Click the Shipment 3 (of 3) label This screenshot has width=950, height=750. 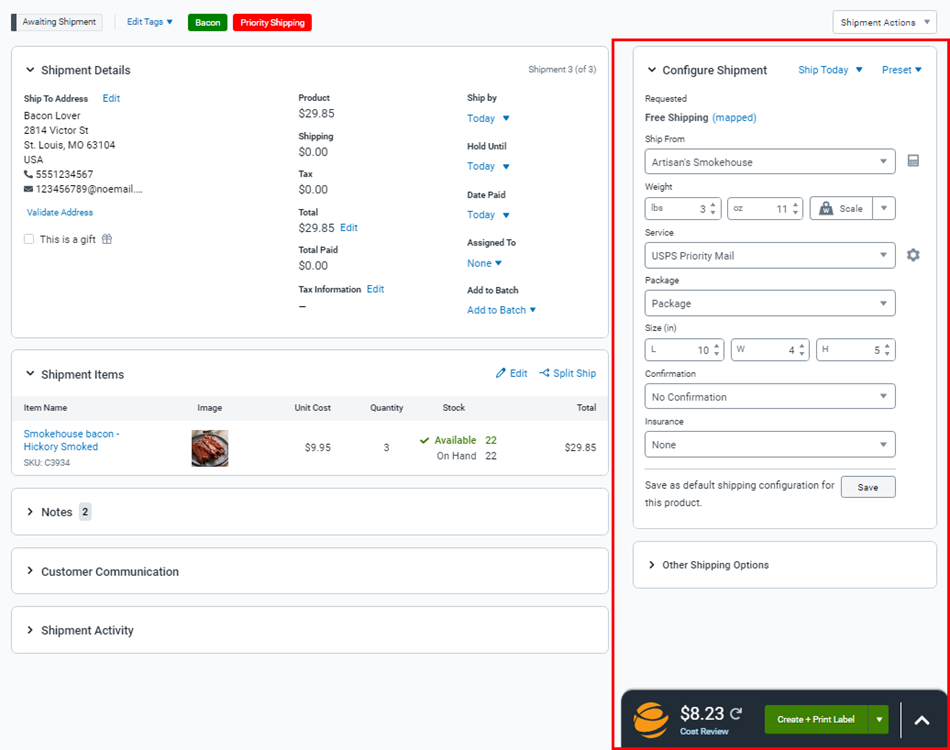(x=562, y=69)
